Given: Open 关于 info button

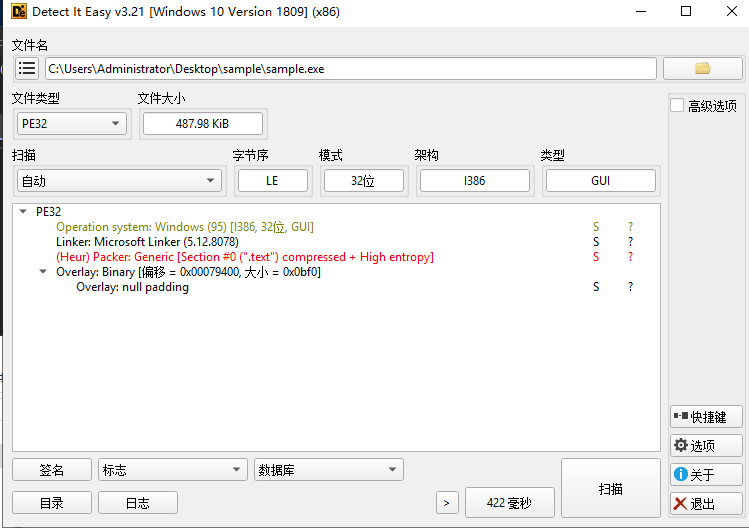Looking at the screenshot, I should (706, 474).
